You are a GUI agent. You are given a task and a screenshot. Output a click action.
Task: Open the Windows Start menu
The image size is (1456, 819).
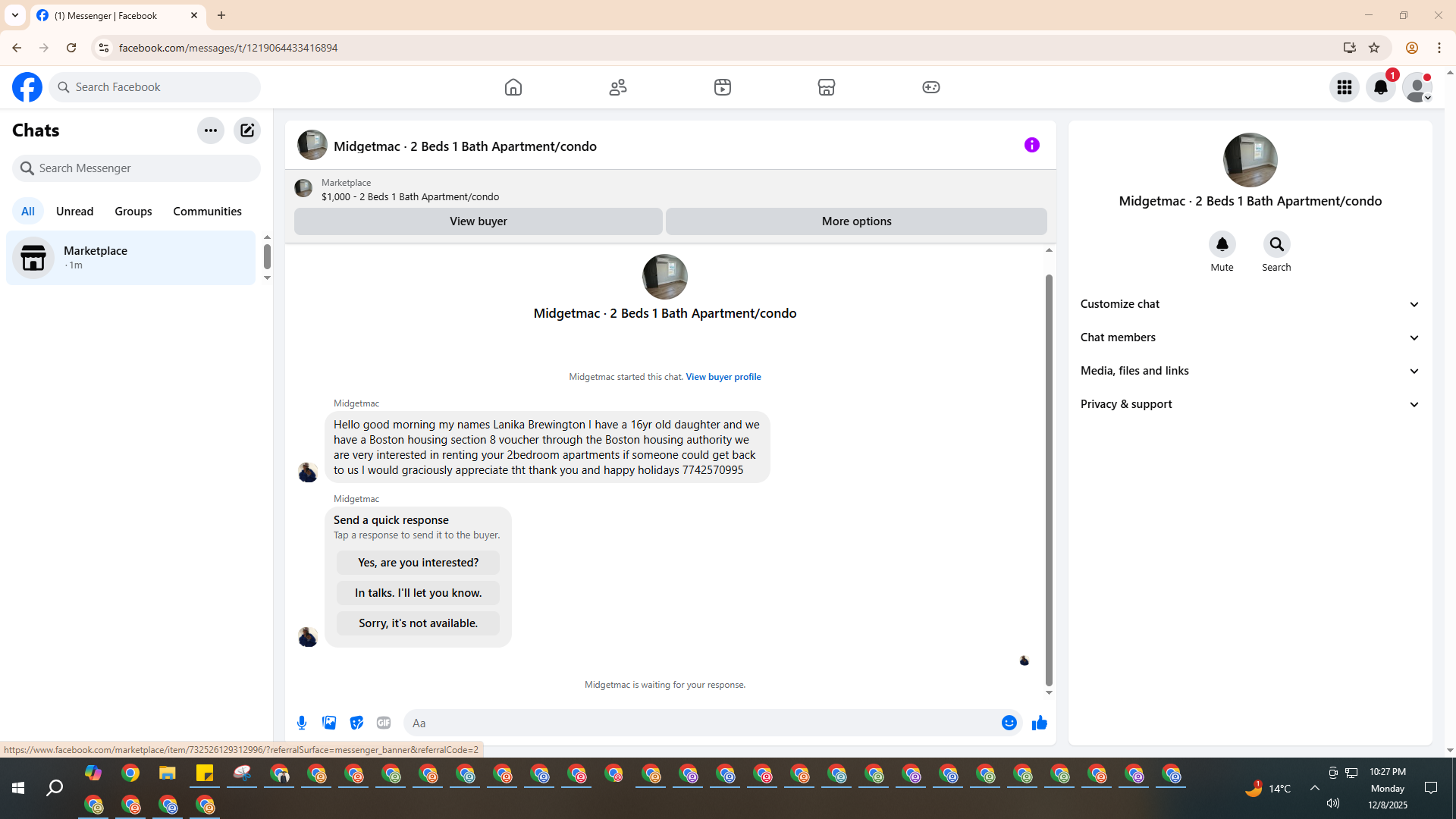tap(18, 789)
